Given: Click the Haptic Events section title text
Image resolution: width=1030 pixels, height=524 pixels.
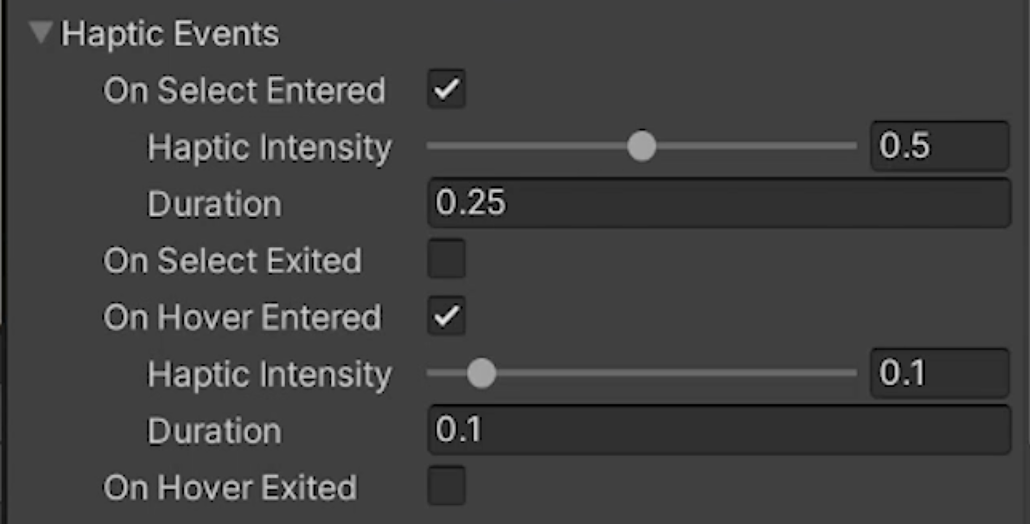Looking at the screenshot, I should 170,34.
